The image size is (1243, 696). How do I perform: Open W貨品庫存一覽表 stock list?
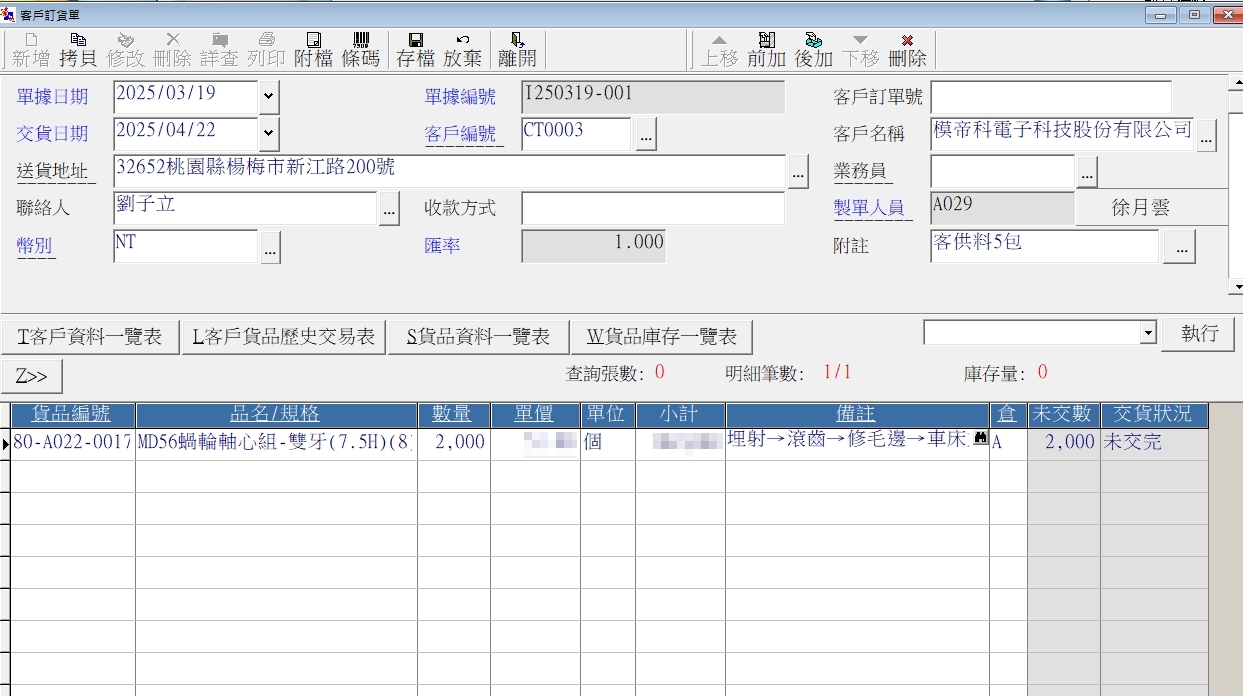coord(661,337)
